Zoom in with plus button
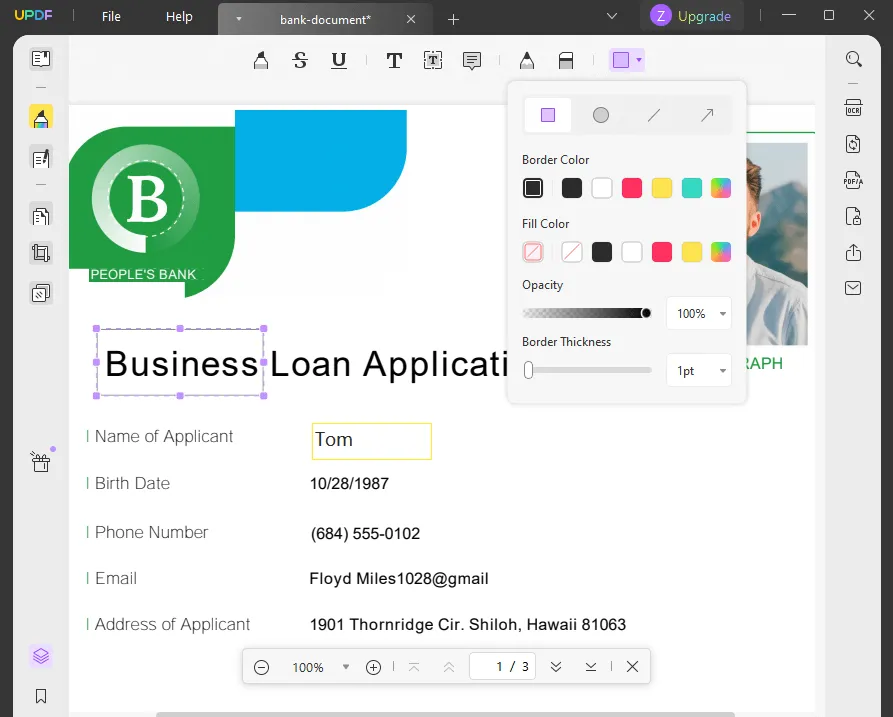The height and width of the screenshot is (717, 893). 373,667
